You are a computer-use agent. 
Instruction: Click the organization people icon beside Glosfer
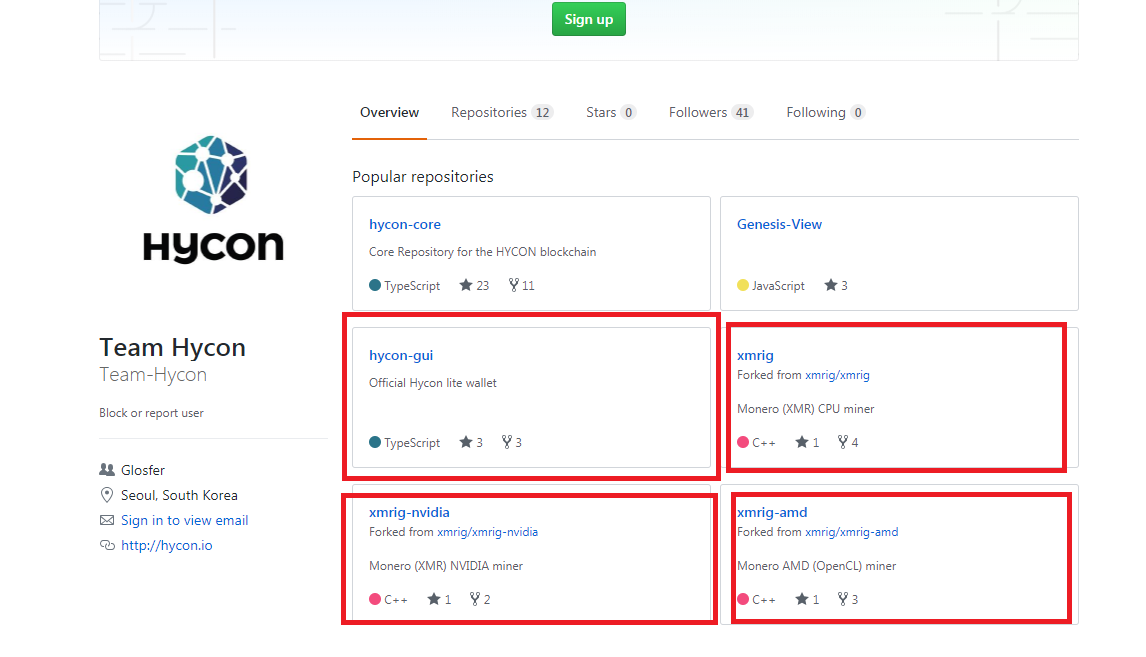pos(107,470)
